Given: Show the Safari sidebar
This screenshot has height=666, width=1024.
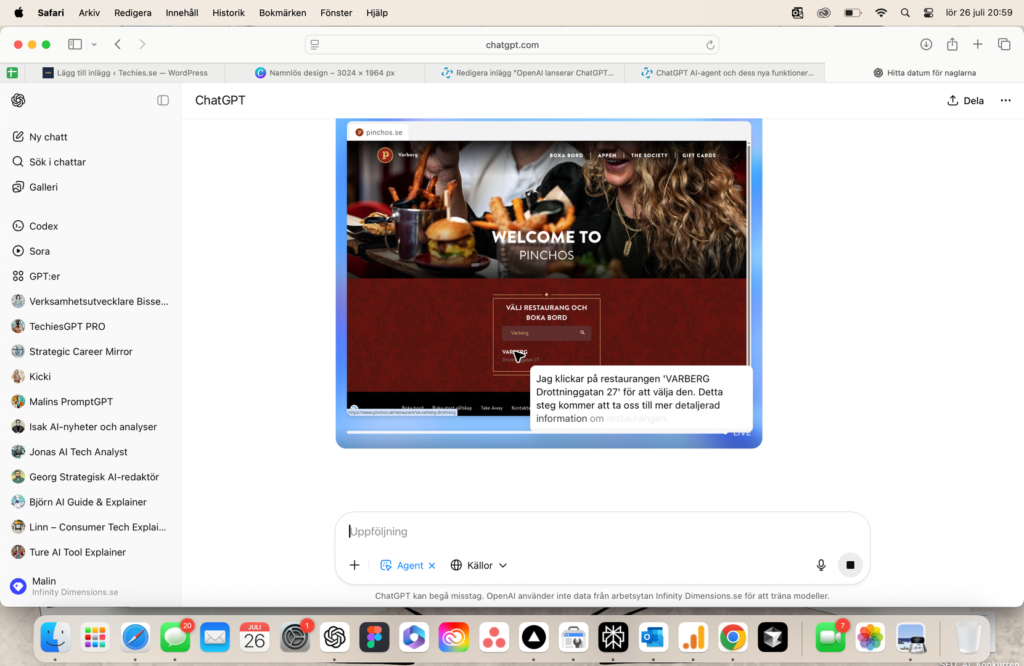Looking at the screenshot, I should click(x=75, y=44).
